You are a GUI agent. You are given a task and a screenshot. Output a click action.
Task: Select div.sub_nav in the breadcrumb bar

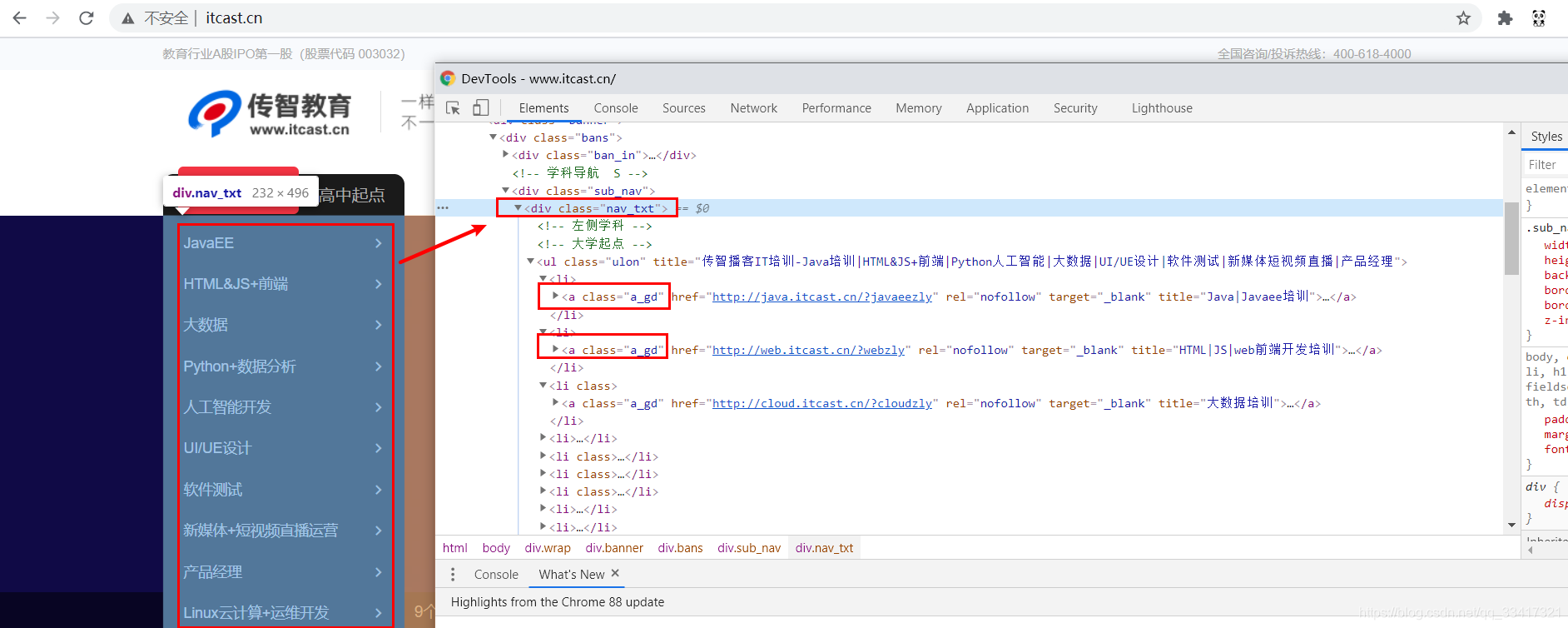pos(749,548)
